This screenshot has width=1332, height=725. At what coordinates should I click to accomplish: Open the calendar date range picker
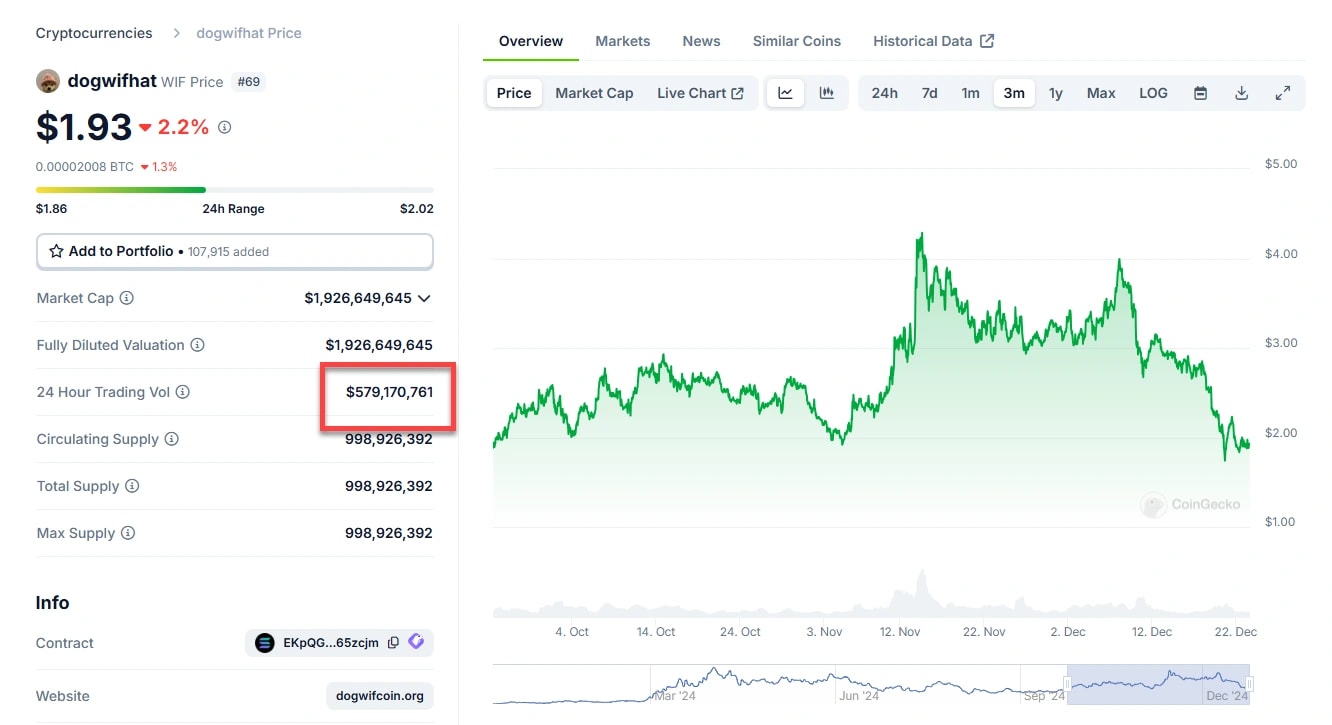coord(1200,93)
